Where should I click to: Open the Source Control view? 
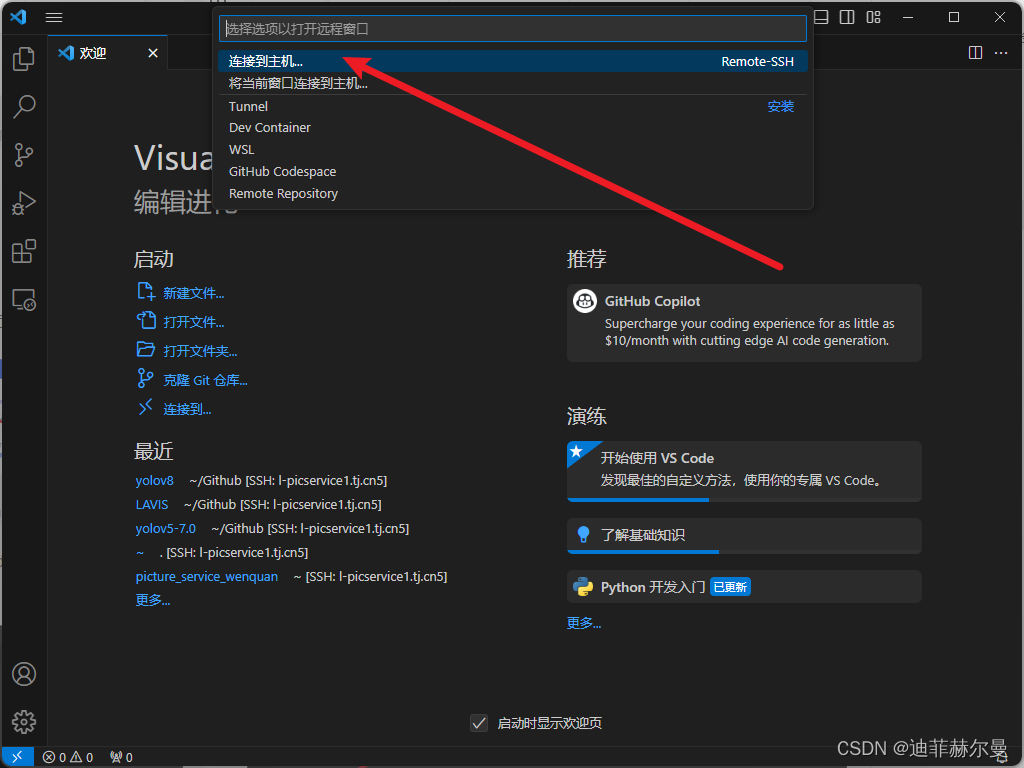pyautogui.click(x=24, y=155)
